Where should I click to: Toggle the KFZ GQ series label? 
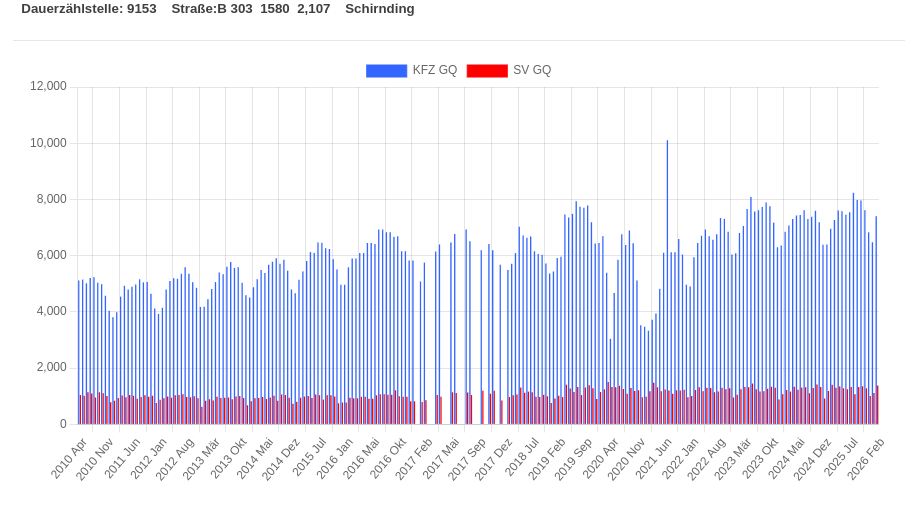click(434, 71)
